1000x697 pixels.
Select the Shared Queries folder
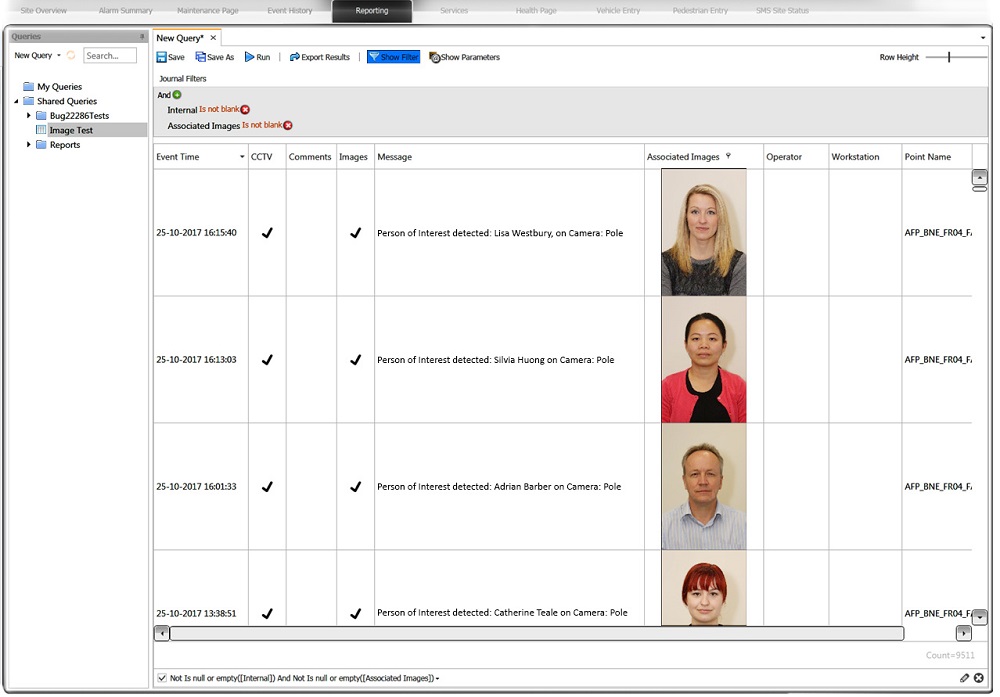pos(60,101)
